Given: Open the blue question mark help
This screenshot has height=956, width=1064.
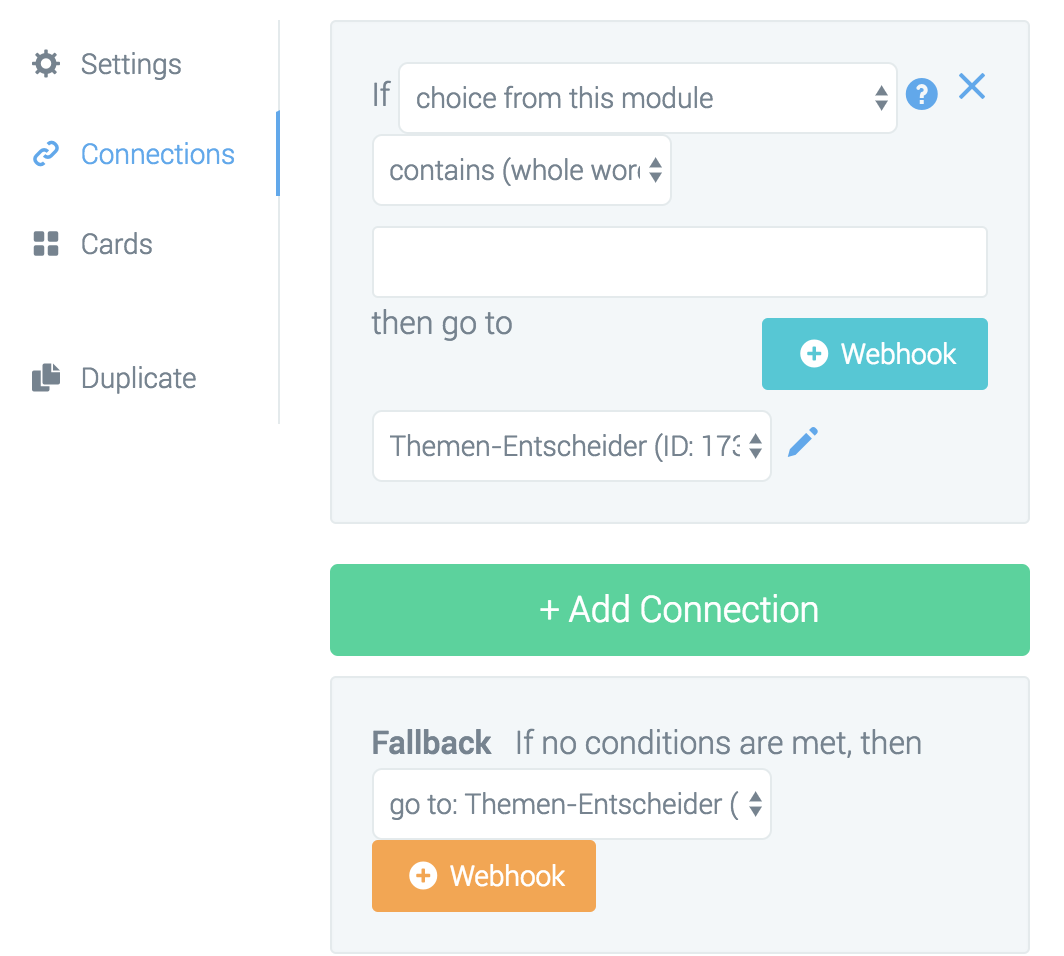Looking at the screenshot, I should (x=922, y=94).
